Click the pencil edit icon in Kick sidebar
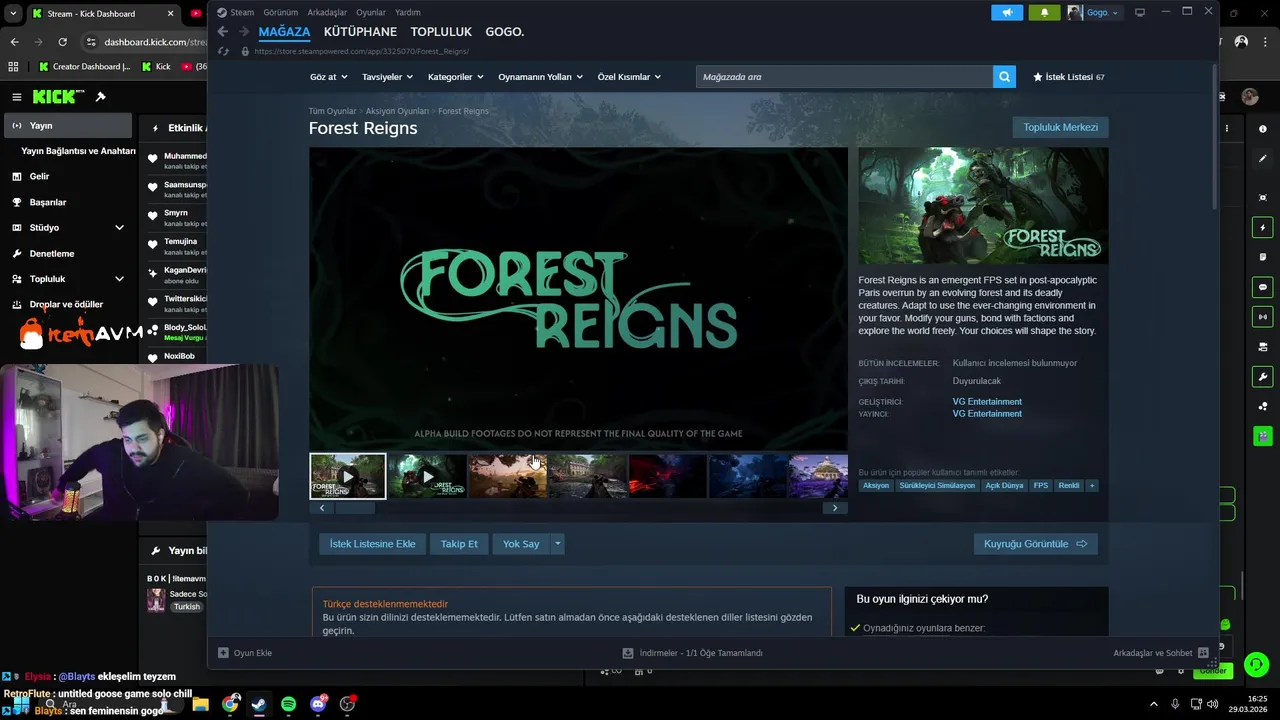The height and width of the screenshot is (720, 1280). tap(1263, 158)
